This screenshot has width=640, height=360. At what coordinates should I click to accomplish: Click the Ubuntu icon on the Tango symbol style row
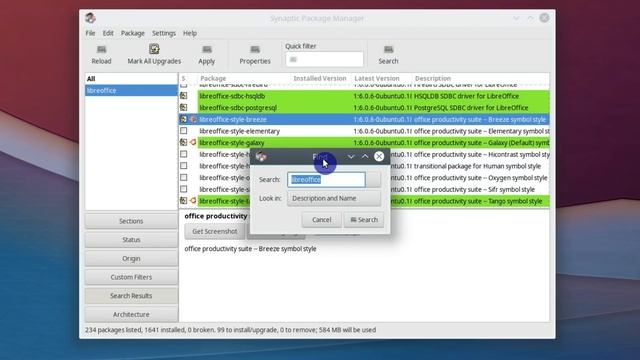pos(193,201)
